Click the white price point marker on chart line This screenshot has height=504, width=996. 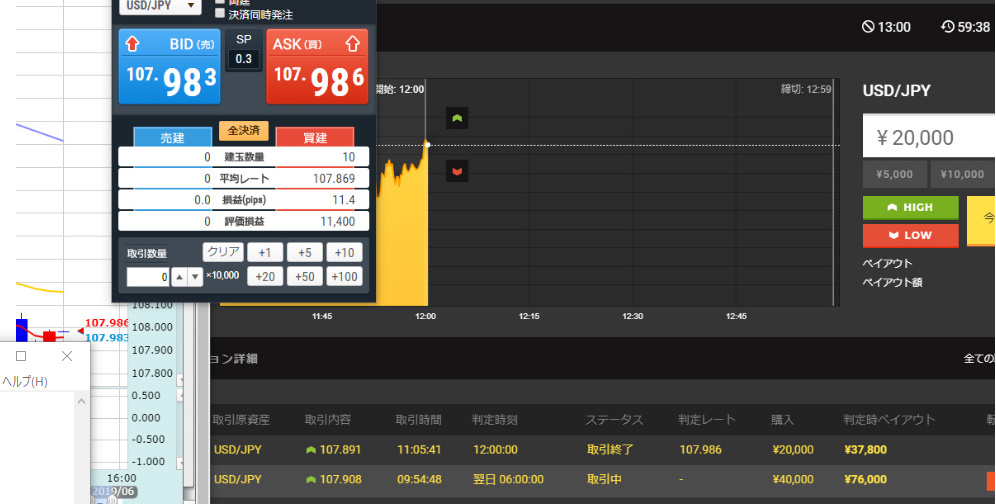pos(427,145)
